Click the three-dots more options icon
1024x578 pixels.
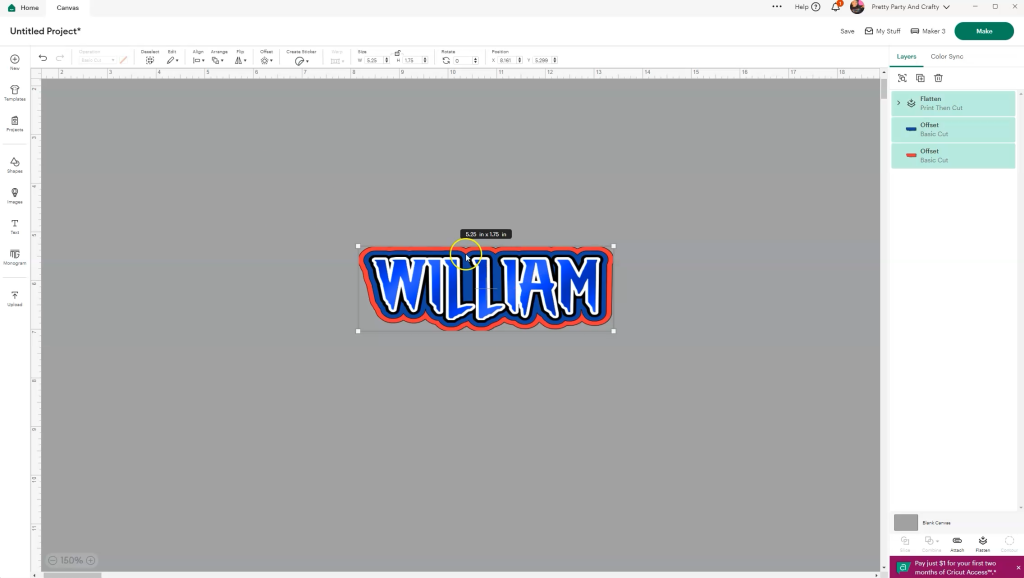776,7
